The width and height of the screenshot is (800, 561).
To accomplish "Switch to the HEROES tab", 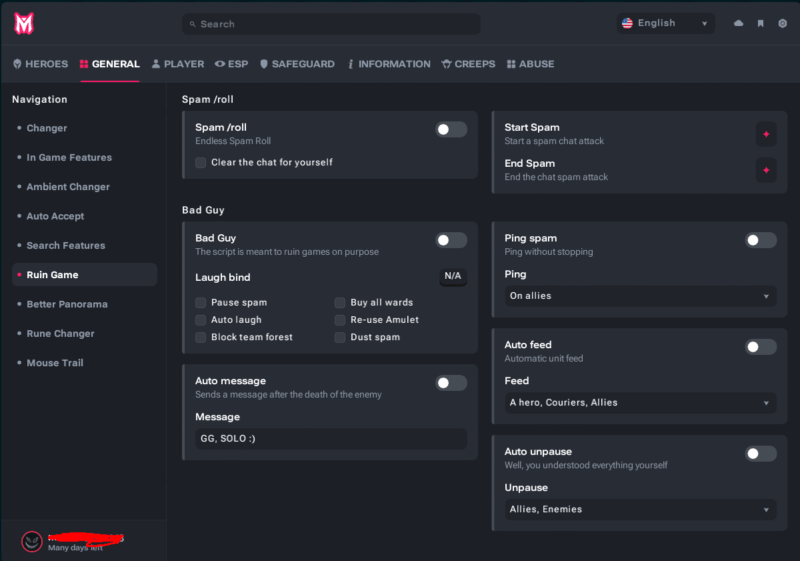I will click(x=40, y=64).
